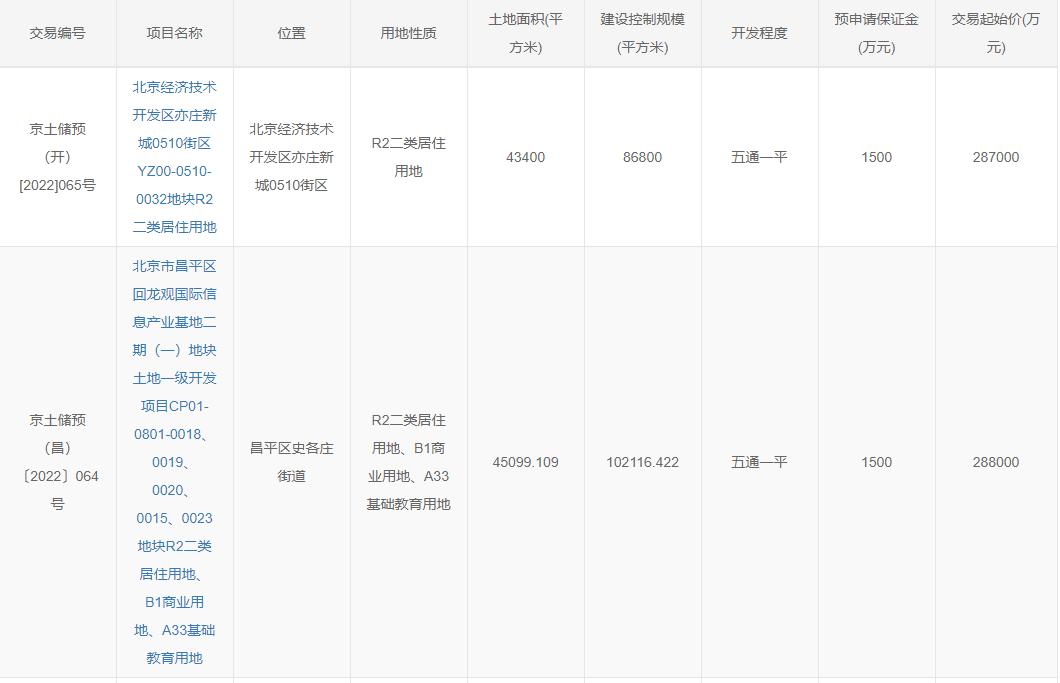Click the 交易起始价 column header
1060x683 pixels.
996,32
